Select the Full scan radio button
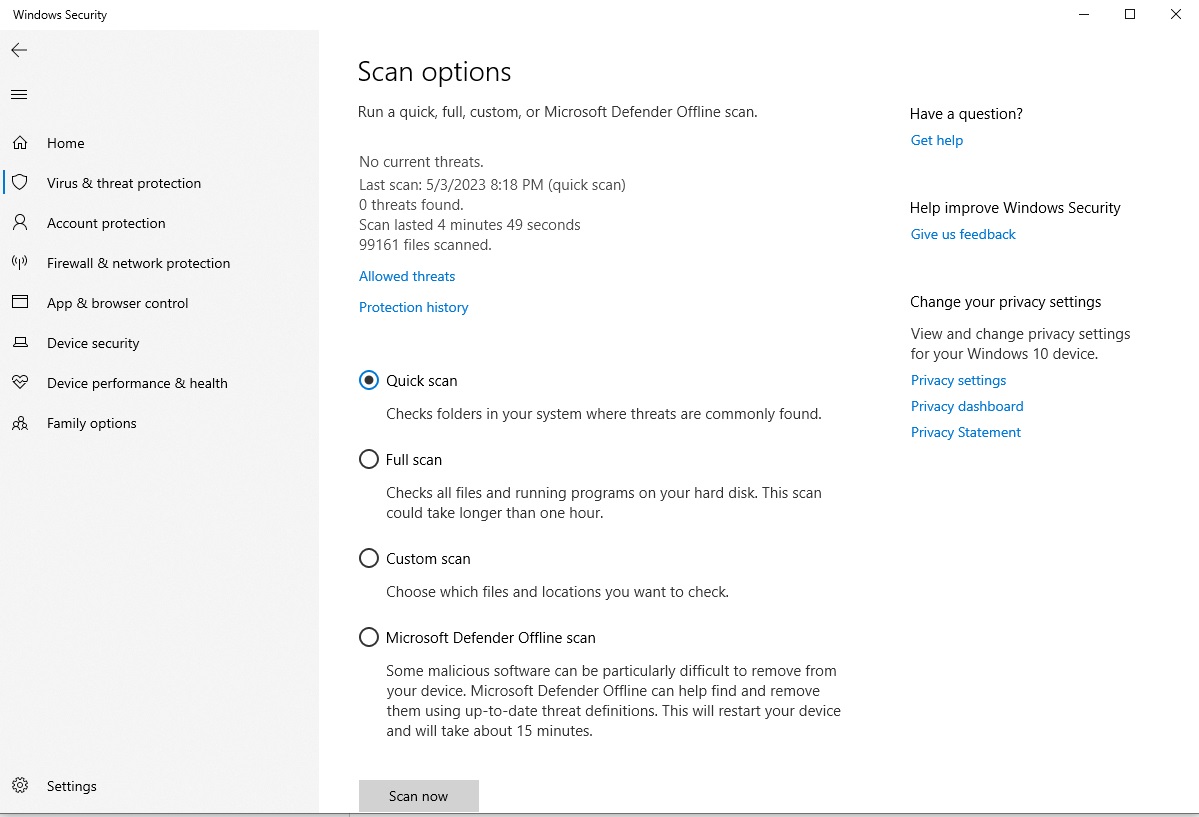The height and width of the screenshot is (817, 1199). coord(369,460)
